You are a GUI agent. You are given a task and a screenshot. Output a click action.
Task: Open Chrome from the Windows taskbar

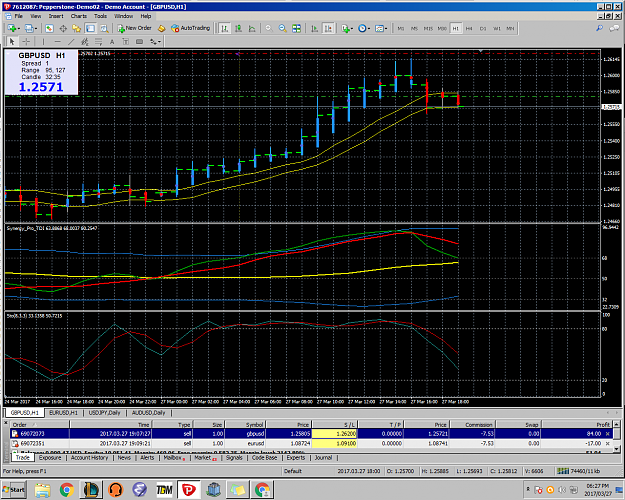pos(67,489)
